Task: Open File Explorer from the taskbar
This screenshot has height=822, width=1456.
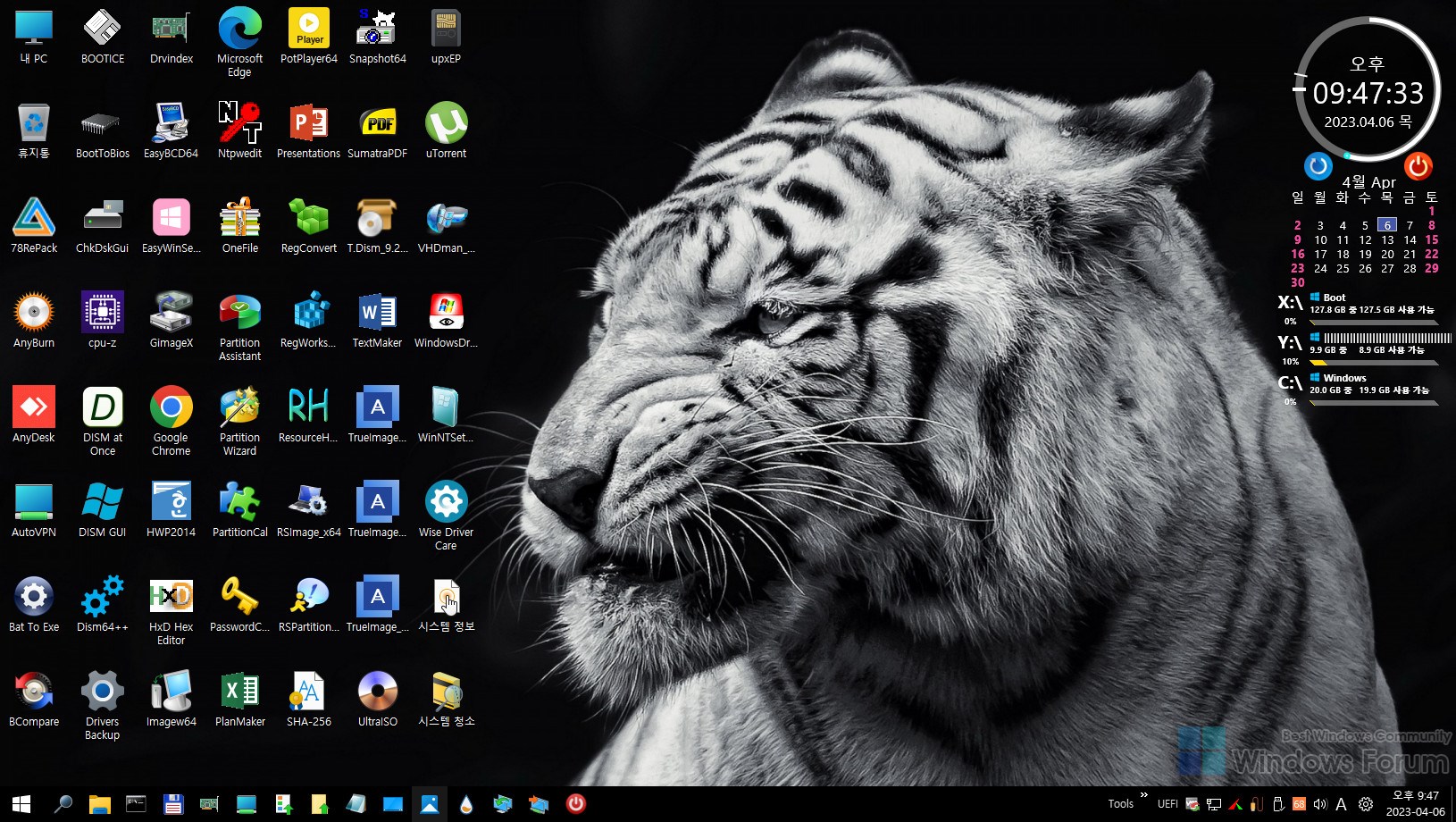Action: [99, 804]
